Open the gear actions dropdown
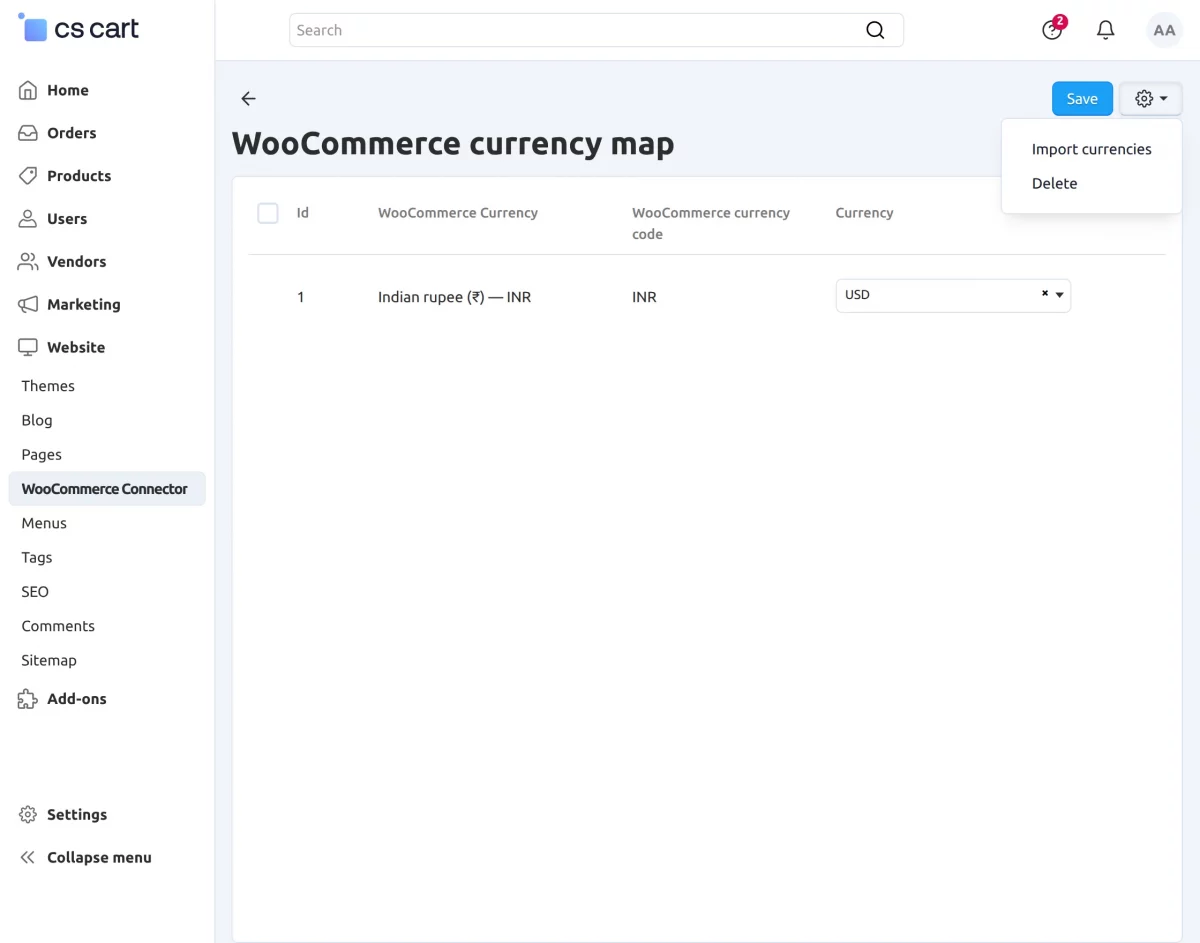The image size is (1200, 943). click(x=1151, y=99)
